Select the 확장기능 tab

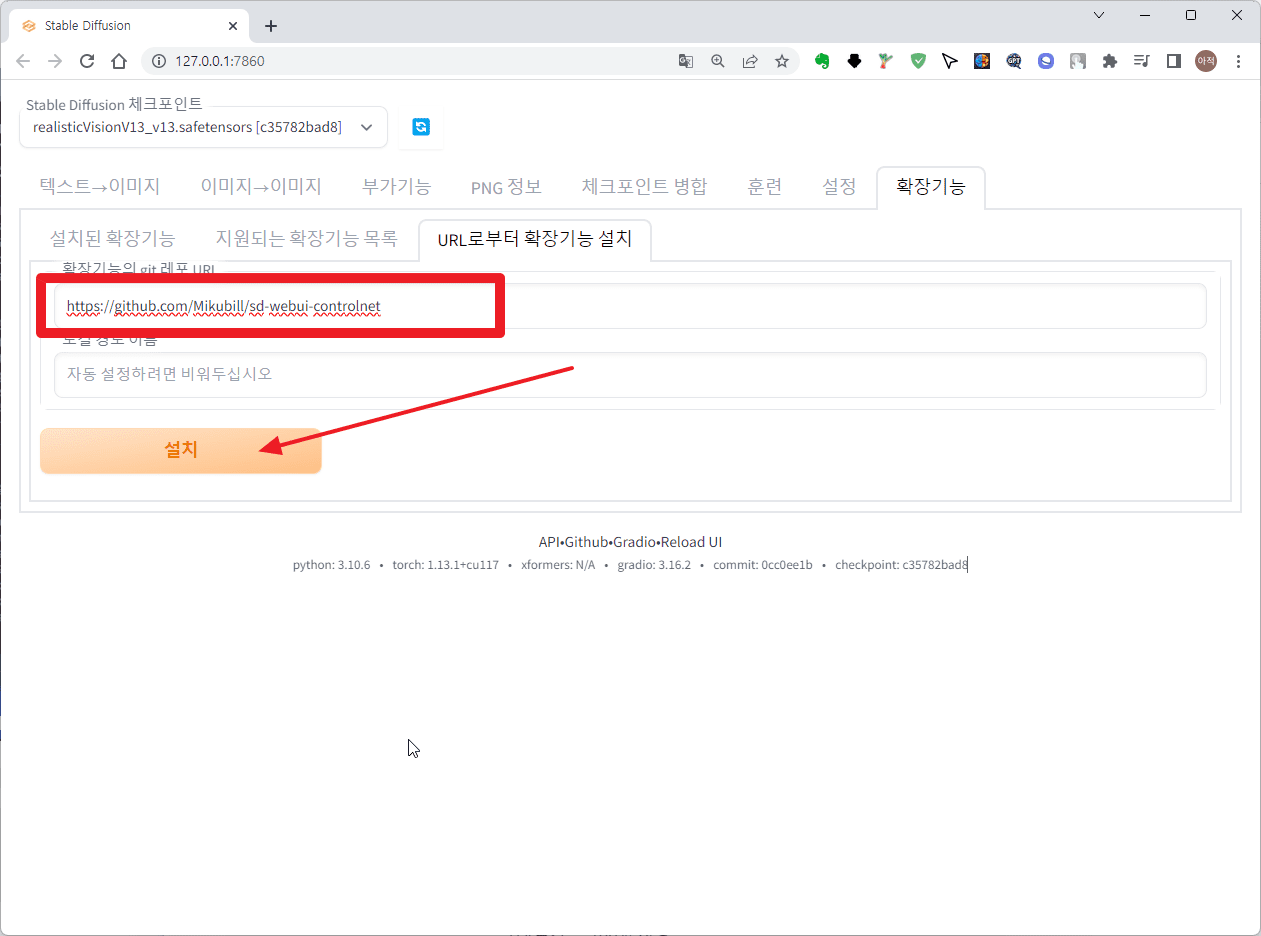tap(931, 187)
